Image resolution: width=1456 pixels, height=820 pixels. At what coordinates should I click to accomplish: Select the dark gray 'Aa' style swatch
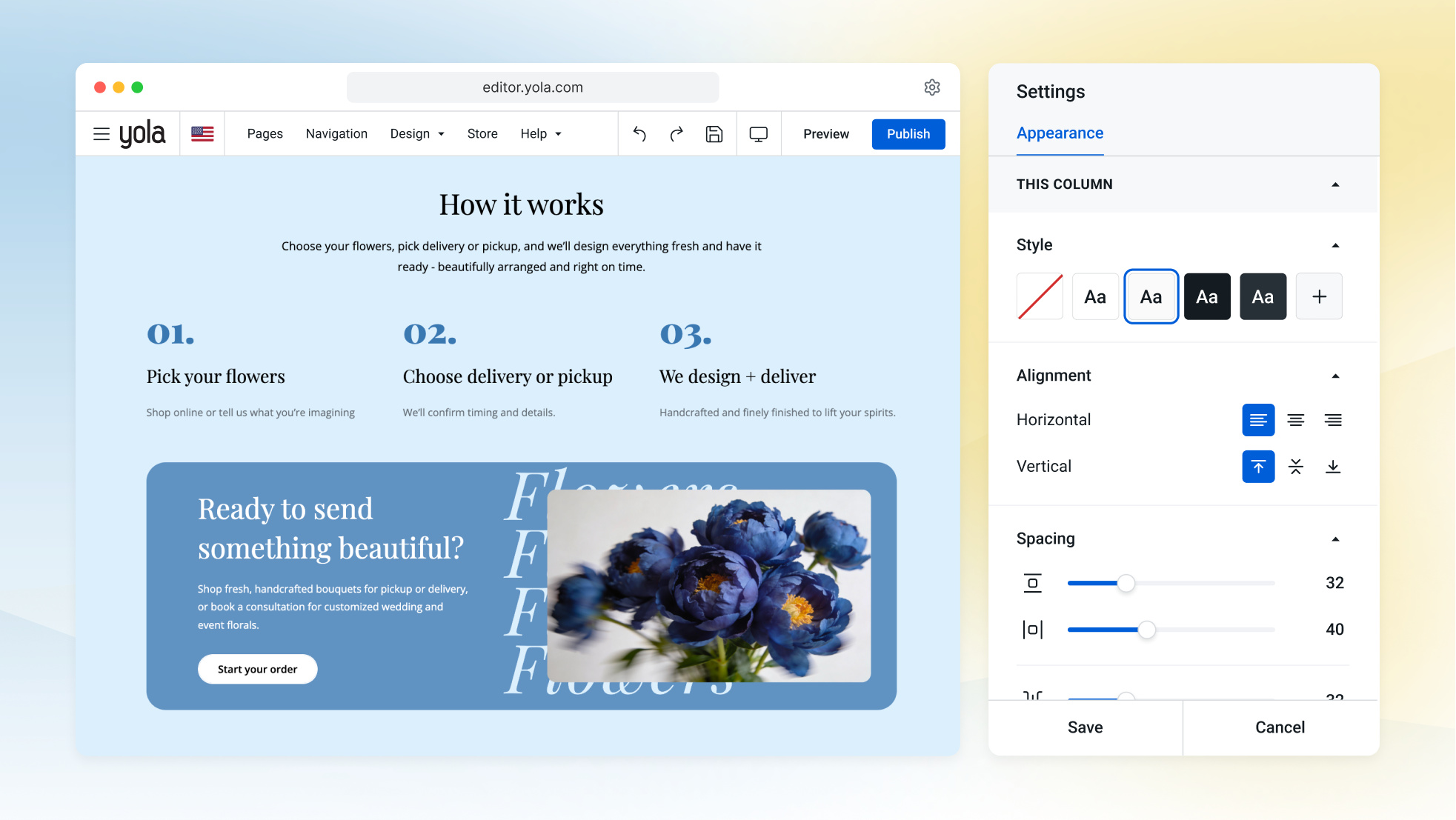point(1263,296)
